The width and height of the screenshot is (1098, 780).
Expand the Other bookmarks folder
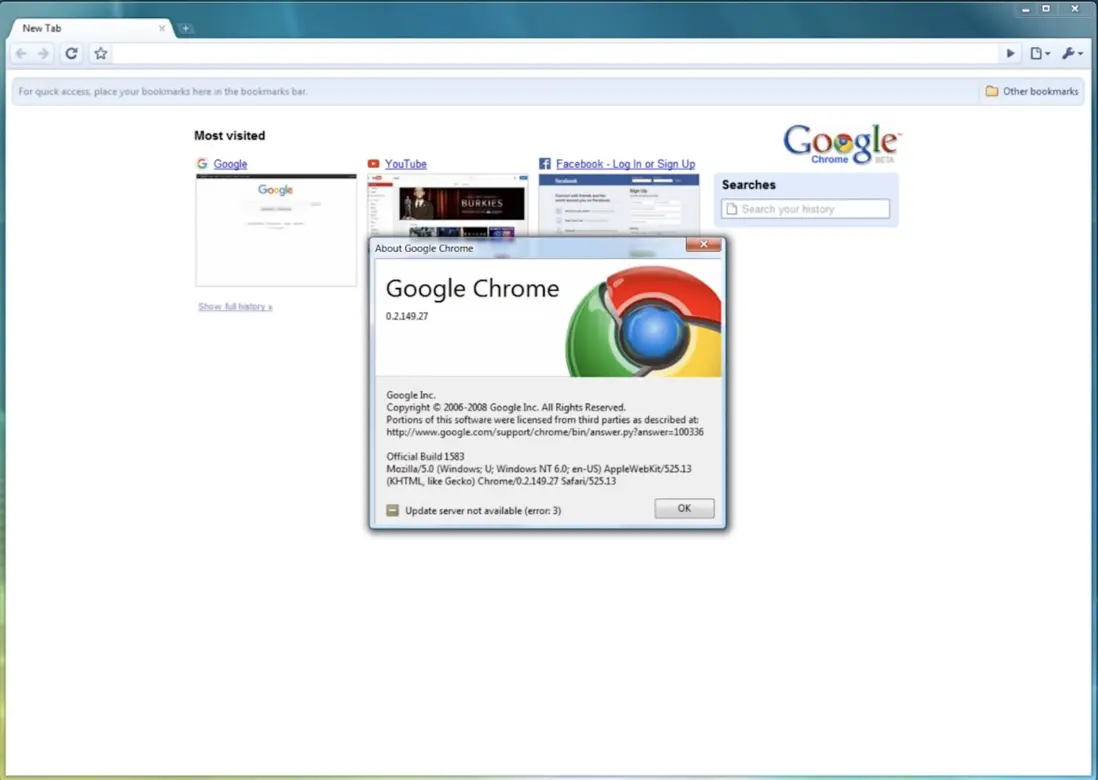click(x=1031, y=91)
